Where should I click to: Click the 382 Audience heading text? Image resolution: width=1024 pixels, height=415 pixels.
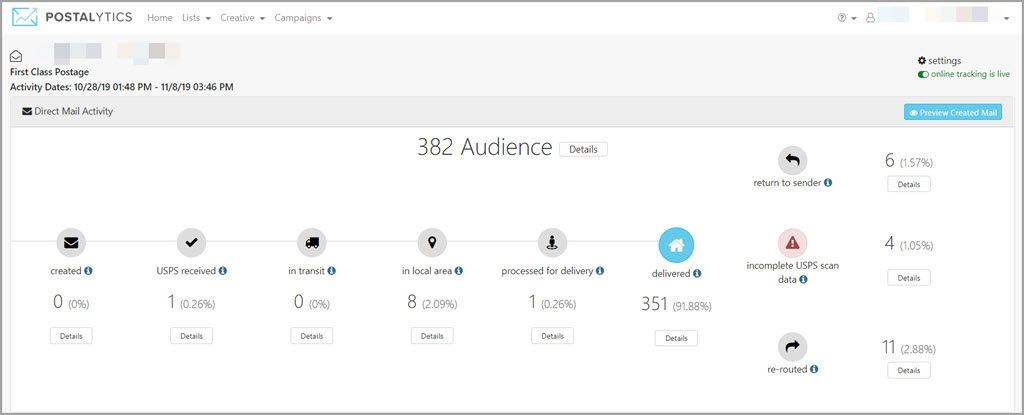[x=485, y=148]
